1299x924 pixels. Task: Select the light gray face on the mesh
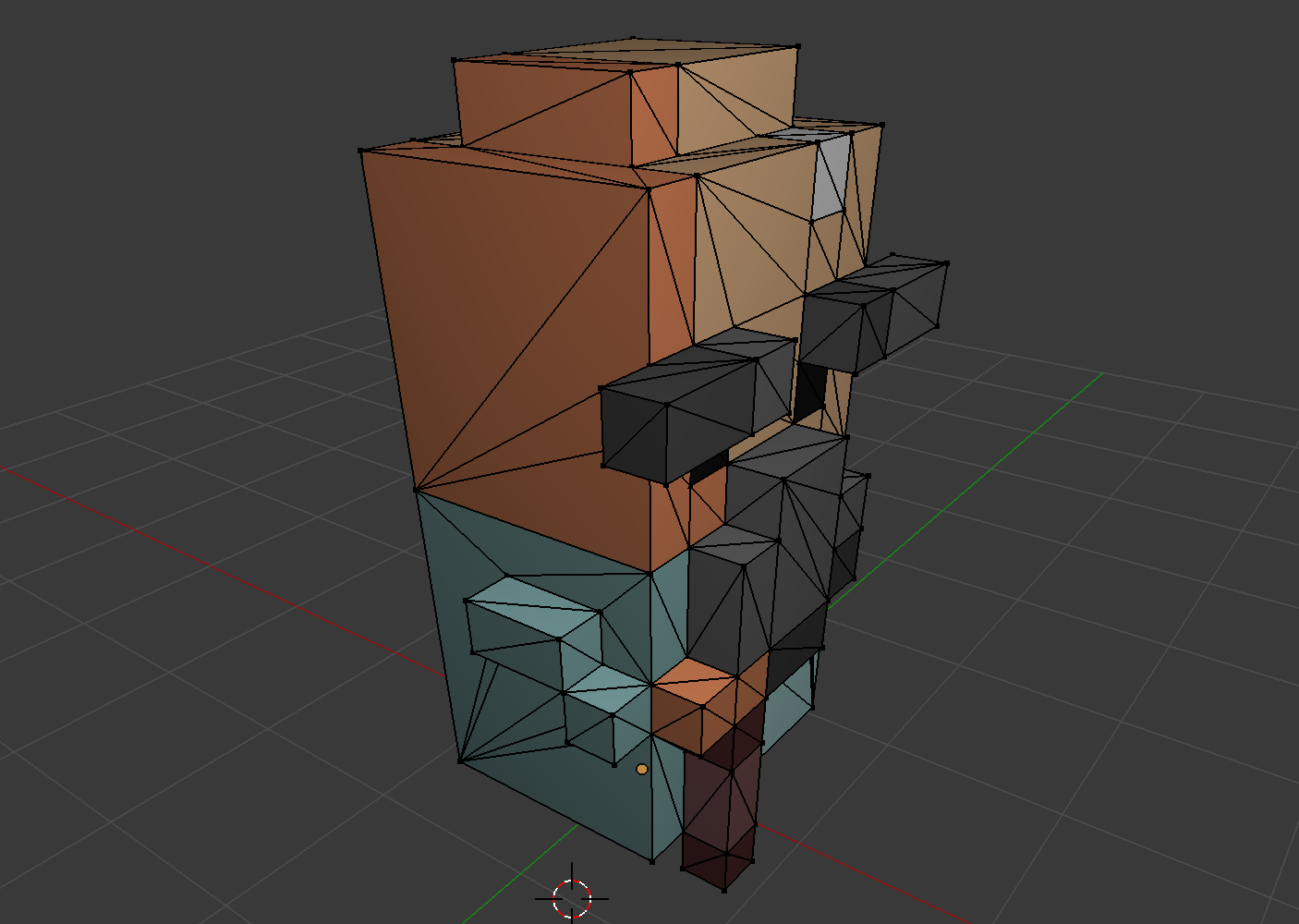coord(830,177)
